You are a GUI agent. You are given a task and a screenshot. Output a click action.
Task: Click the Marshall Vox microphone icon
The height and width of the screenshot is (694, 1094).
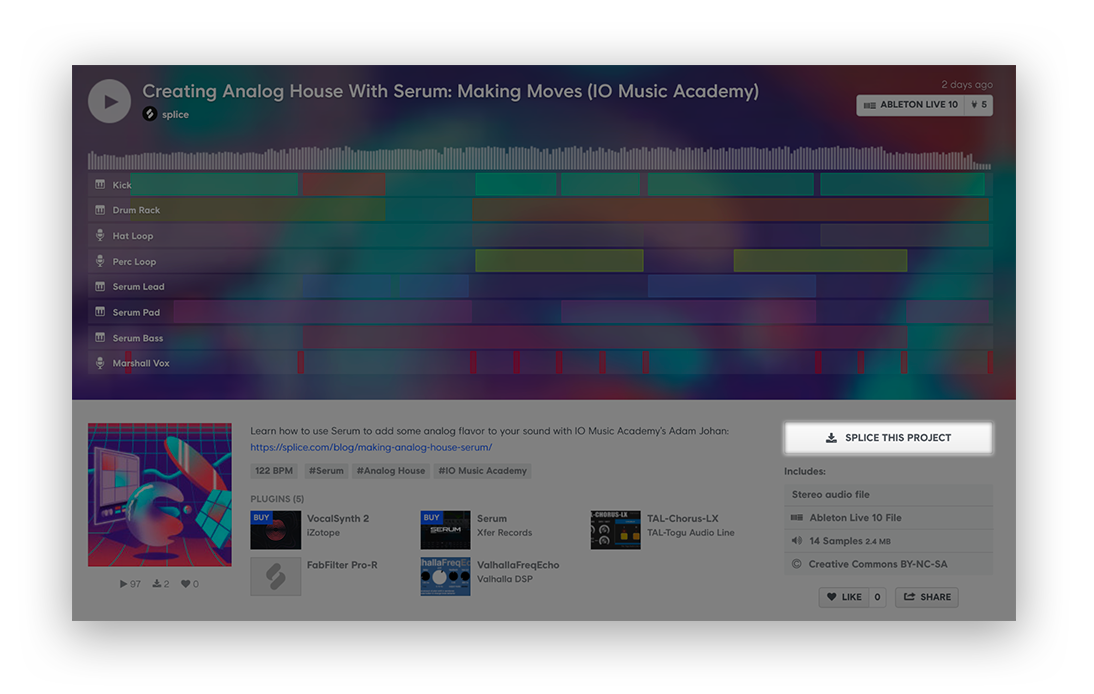point(100,363)
